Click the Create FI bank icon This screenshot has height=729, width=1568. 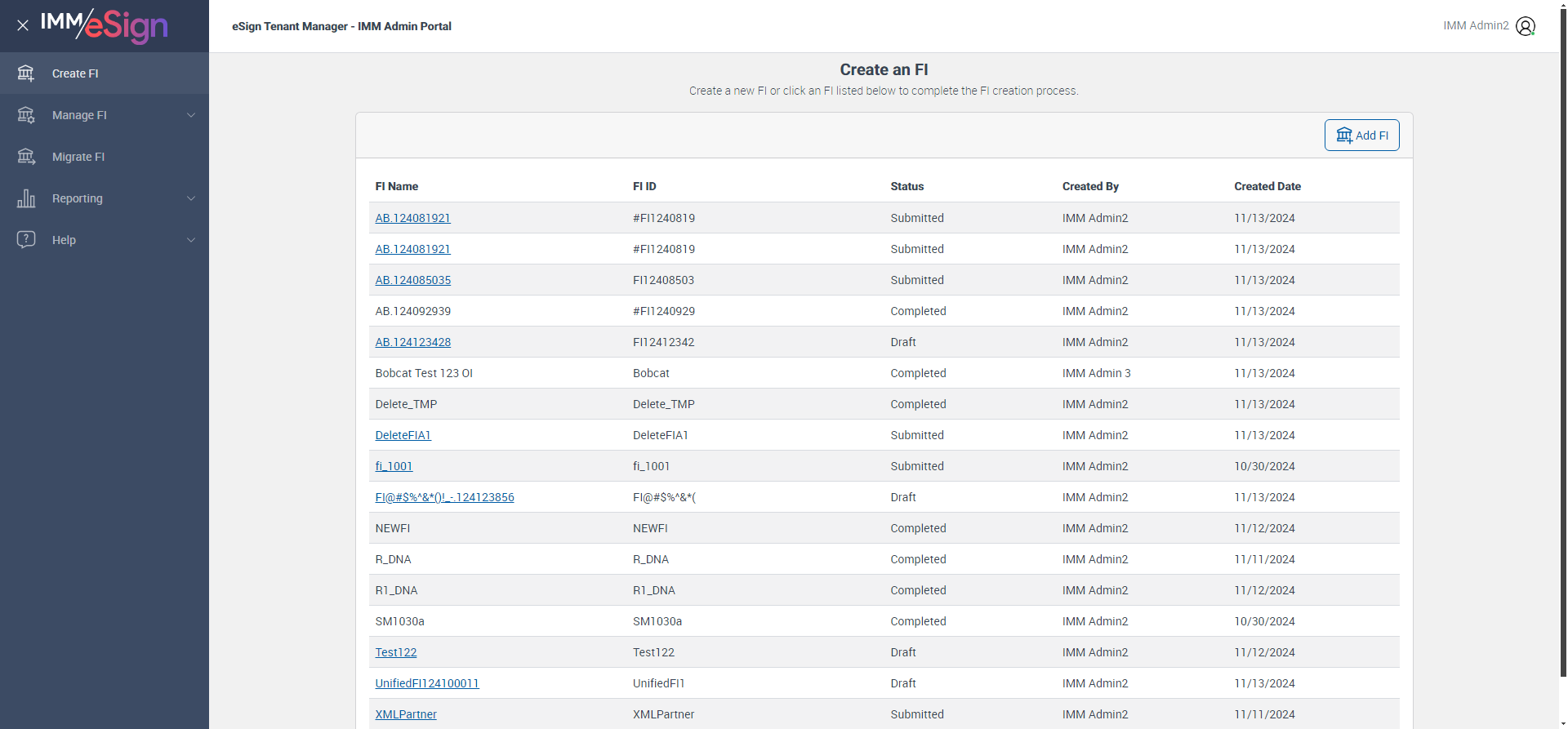[26, 73]
